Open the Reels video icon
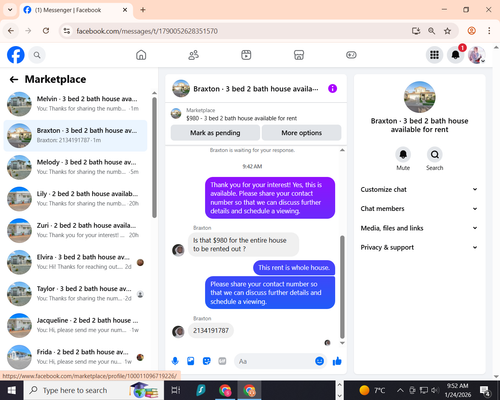The width and height of the screenshot is (500, 400). click(x=246, y=55)
